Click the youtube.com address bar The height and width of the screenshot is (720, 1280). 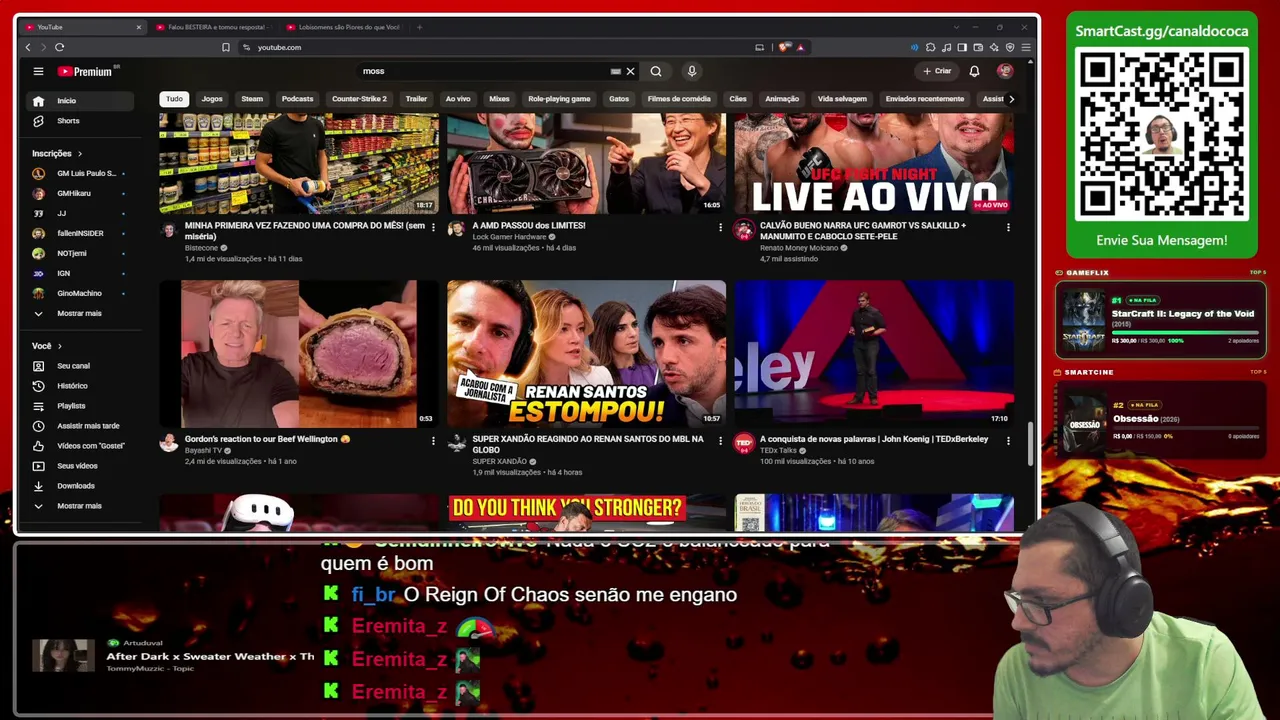(x=500, y=47)
